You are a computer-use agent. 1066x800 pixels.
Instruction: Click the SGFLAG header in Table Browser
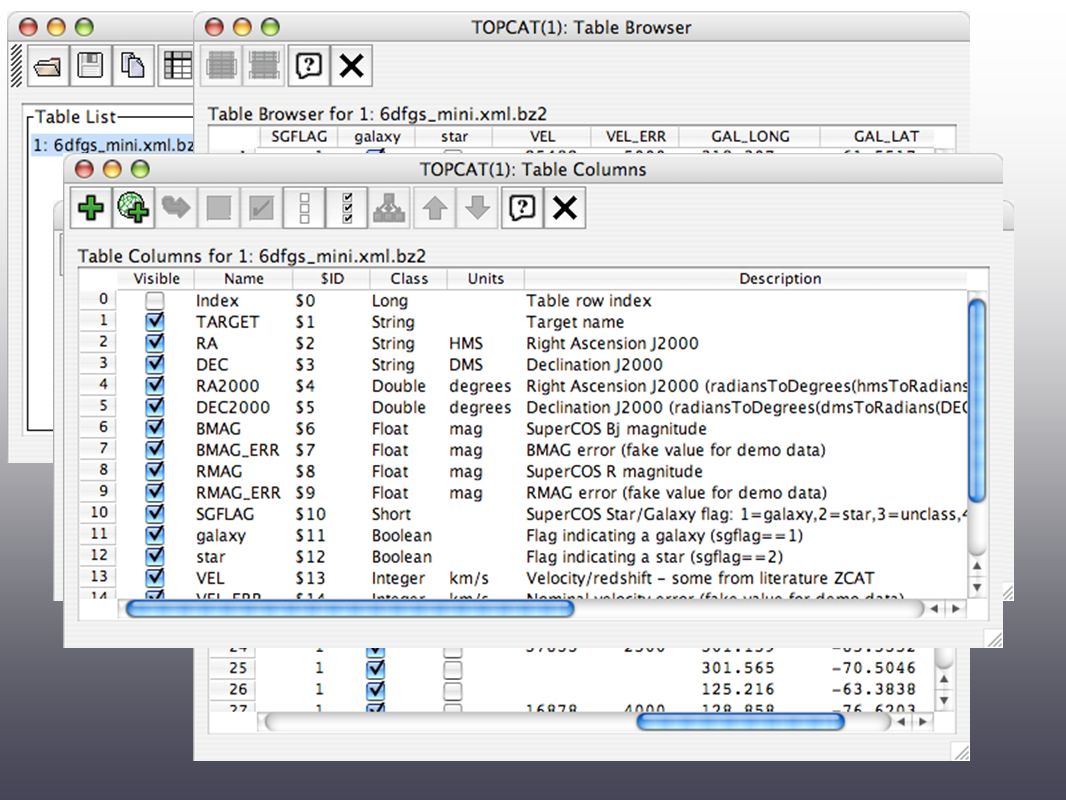pos(298,137)
